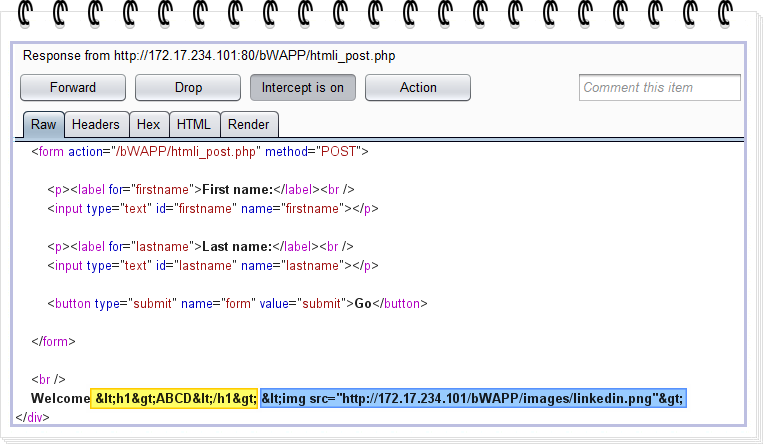Focus the Comment this item field
This screenshot has width=763, height=444.
pyautogui.click(x=660, y=88)
